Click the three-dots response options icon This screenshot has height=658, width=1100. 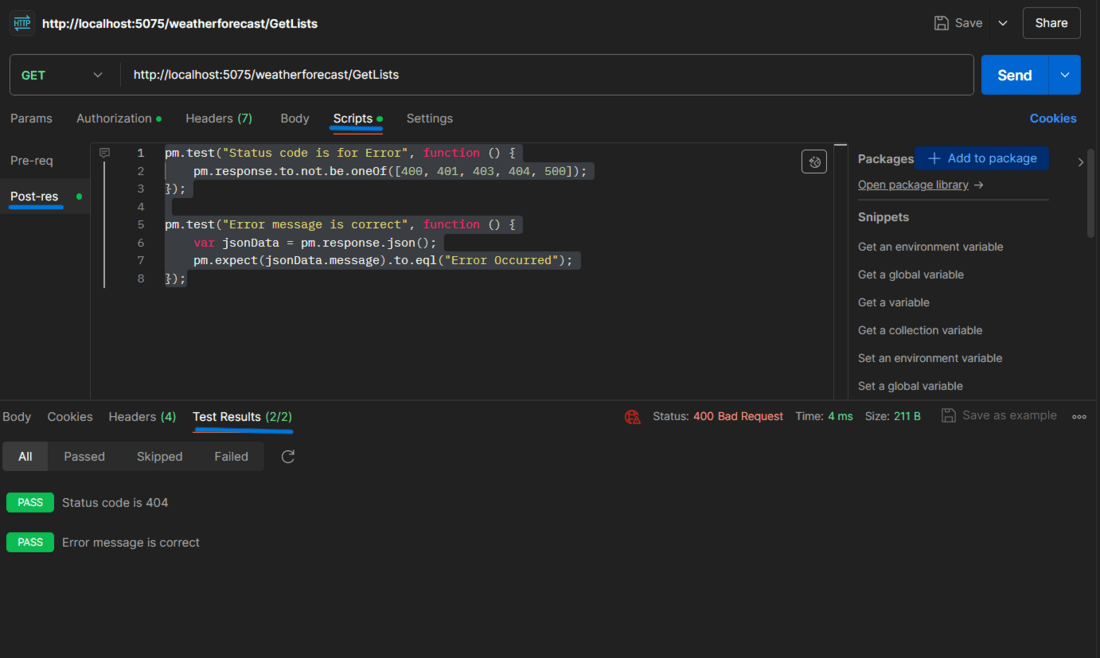point(1079,417)
